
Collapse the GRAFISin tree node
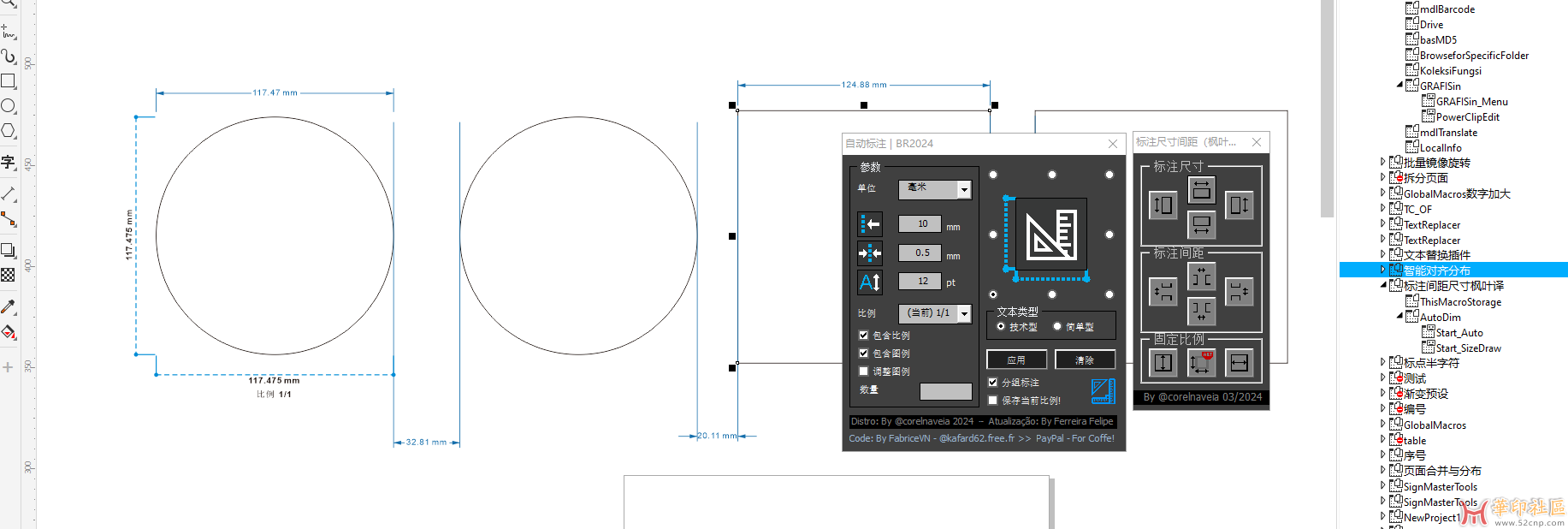click(1399, 85)
